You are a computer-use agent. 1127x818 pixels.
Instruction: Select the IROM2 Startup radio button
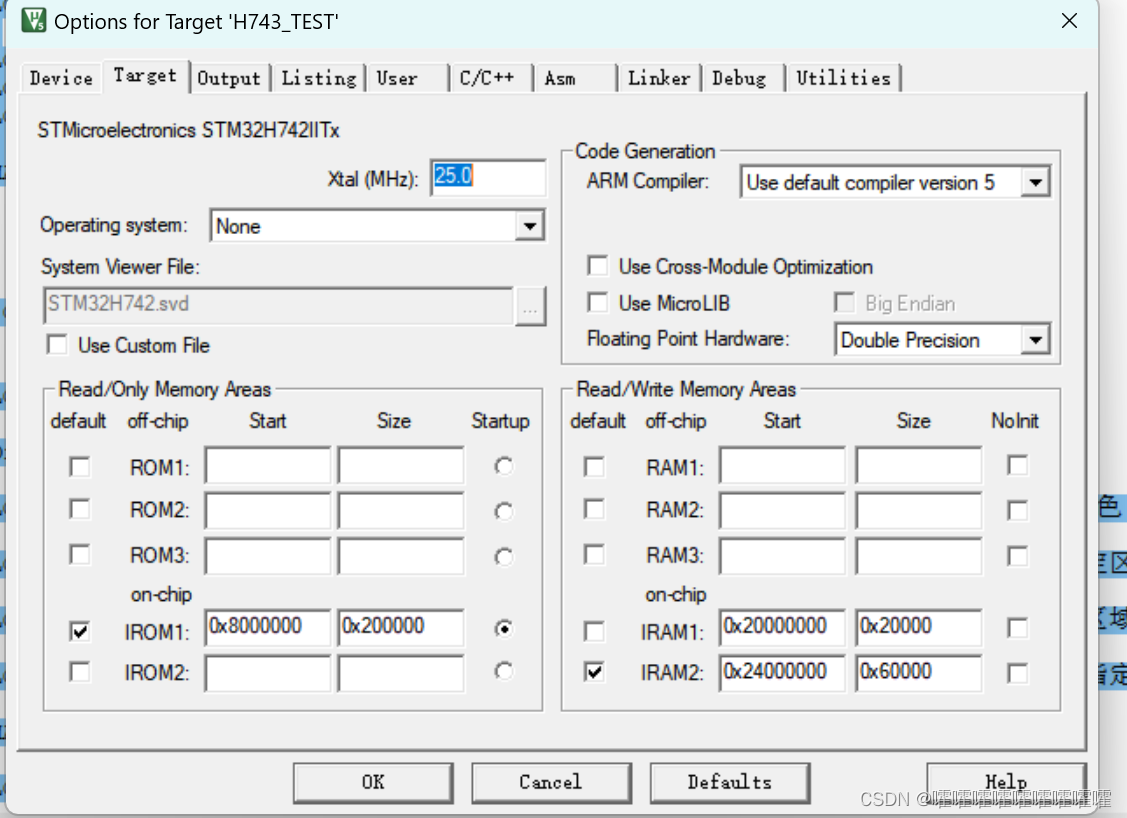(504, 671)
